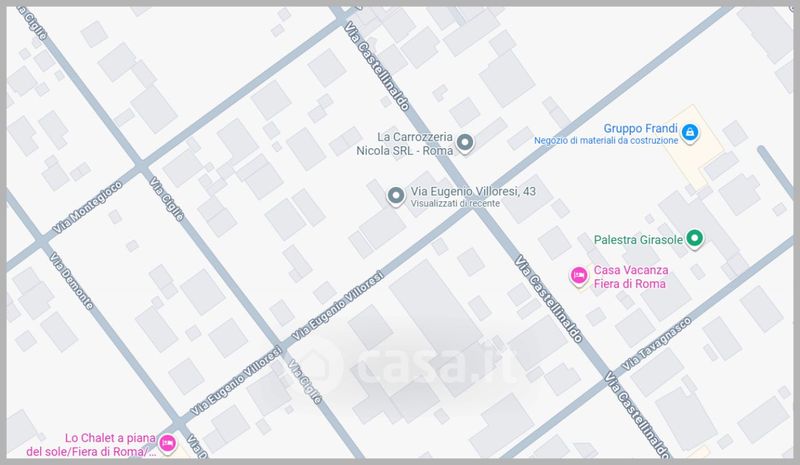This screenshot has width=800, height=465.
Task: Click the Gruppo Frandi place name
Action: click(x=640, y=128)
